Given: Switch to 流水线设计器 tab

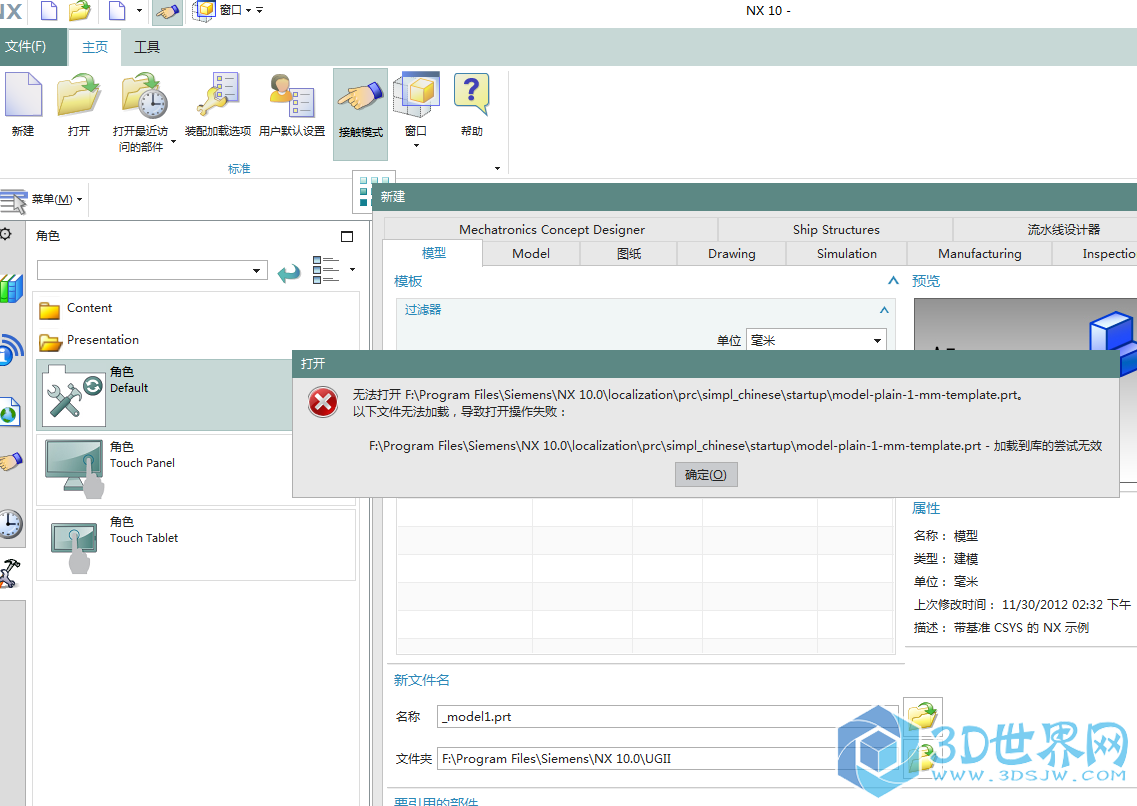Looking at the screenshot, I should tap(1063, 230).
